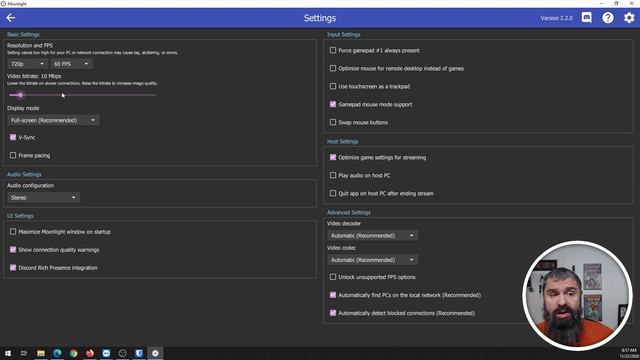Click the Resolution and FPS label
Screen dimensions: 640x360
(30, 46)
